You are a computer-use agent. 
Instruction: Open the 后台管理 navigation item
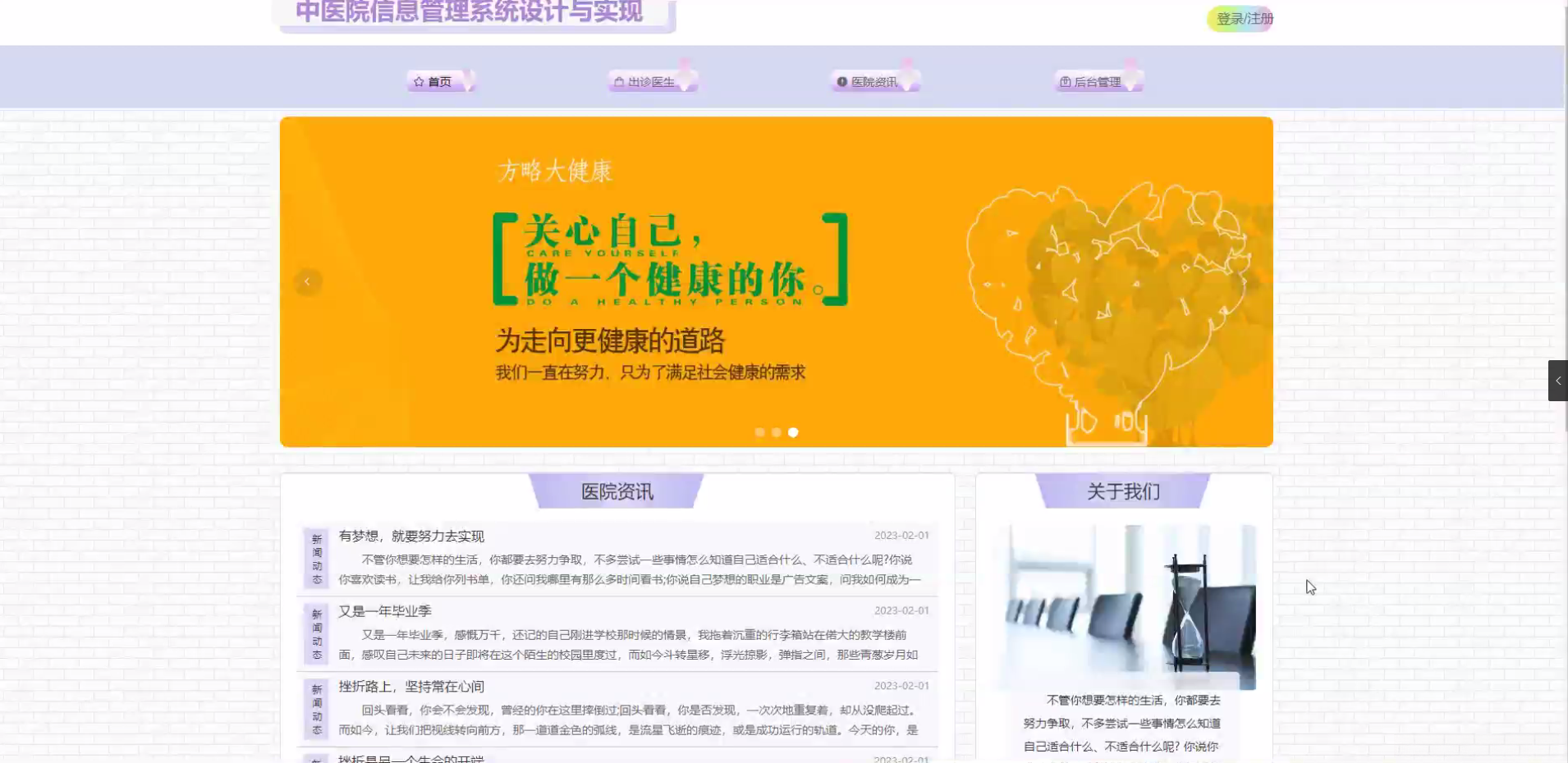click(1098, 81)
